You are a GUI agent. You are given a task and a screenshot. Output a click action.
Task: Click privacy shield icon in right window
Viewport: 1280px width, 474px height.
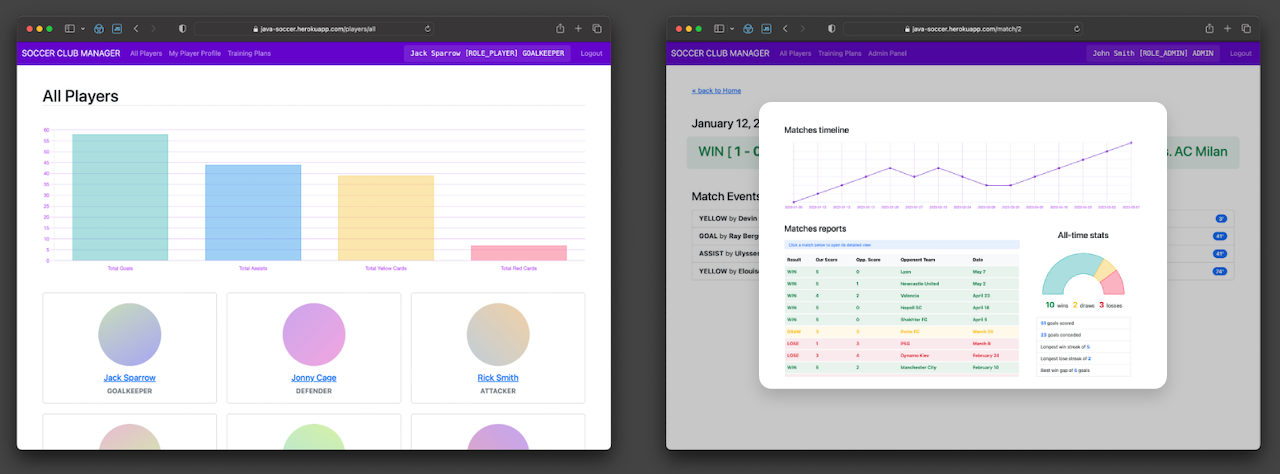[x=831, y=29]
